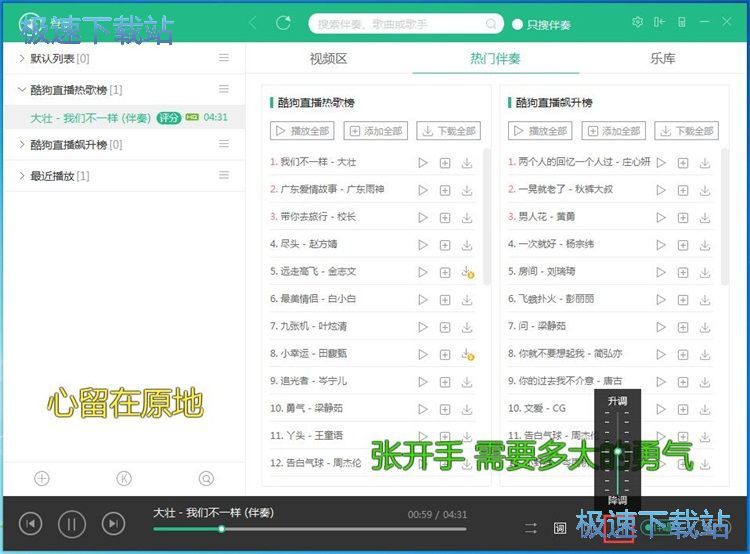
Task: Toggle the playback order mode icon
Action: pyautogui.click(x=531, y=527)
